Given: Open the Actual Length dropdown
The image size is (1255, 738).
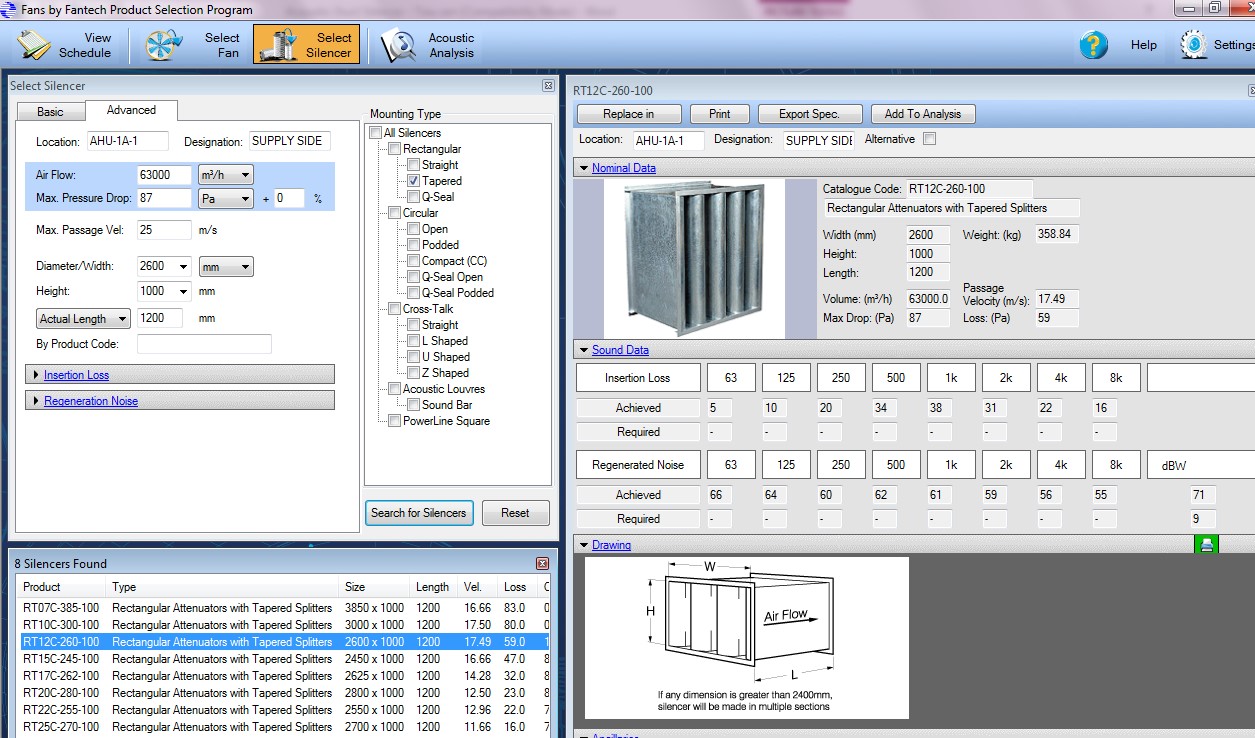Looking at the screenshot, I should [x=84, y=319].
